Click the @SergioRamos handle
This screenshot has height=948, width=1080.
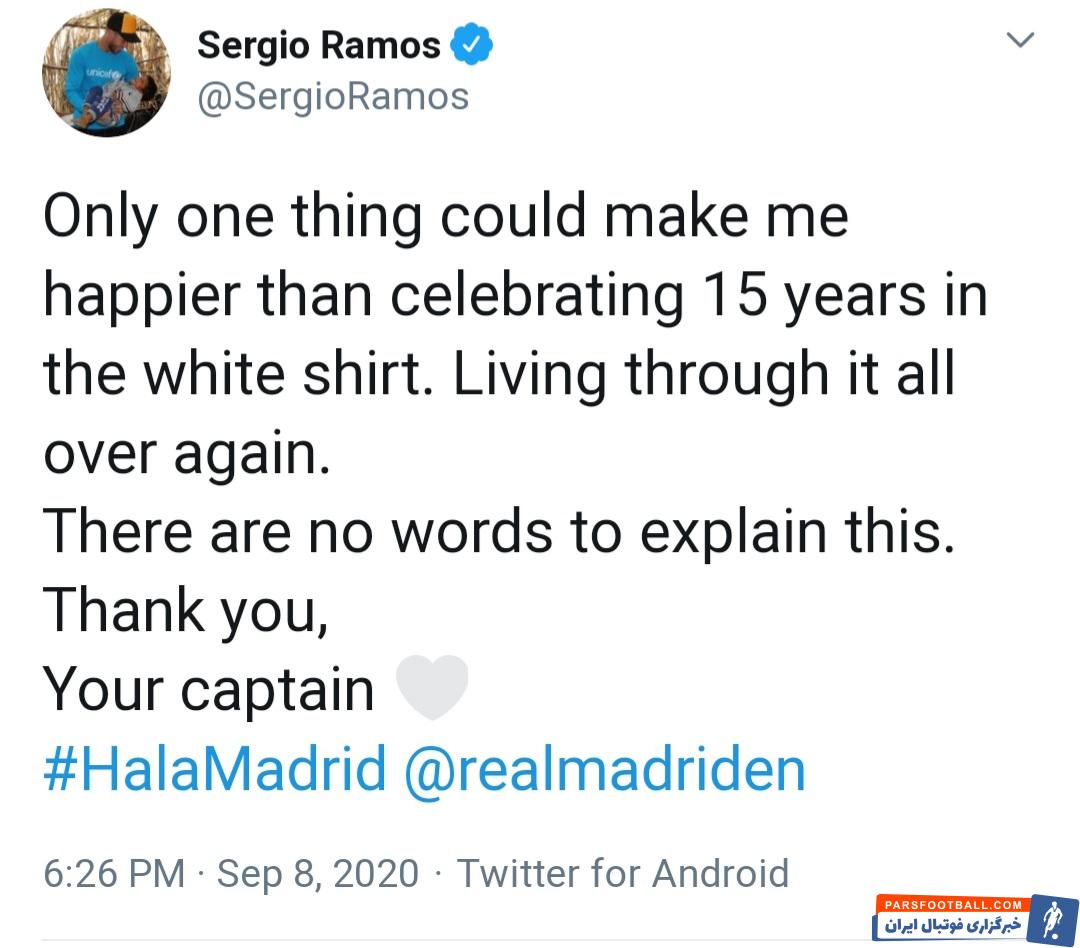click(x=333, y=97)
